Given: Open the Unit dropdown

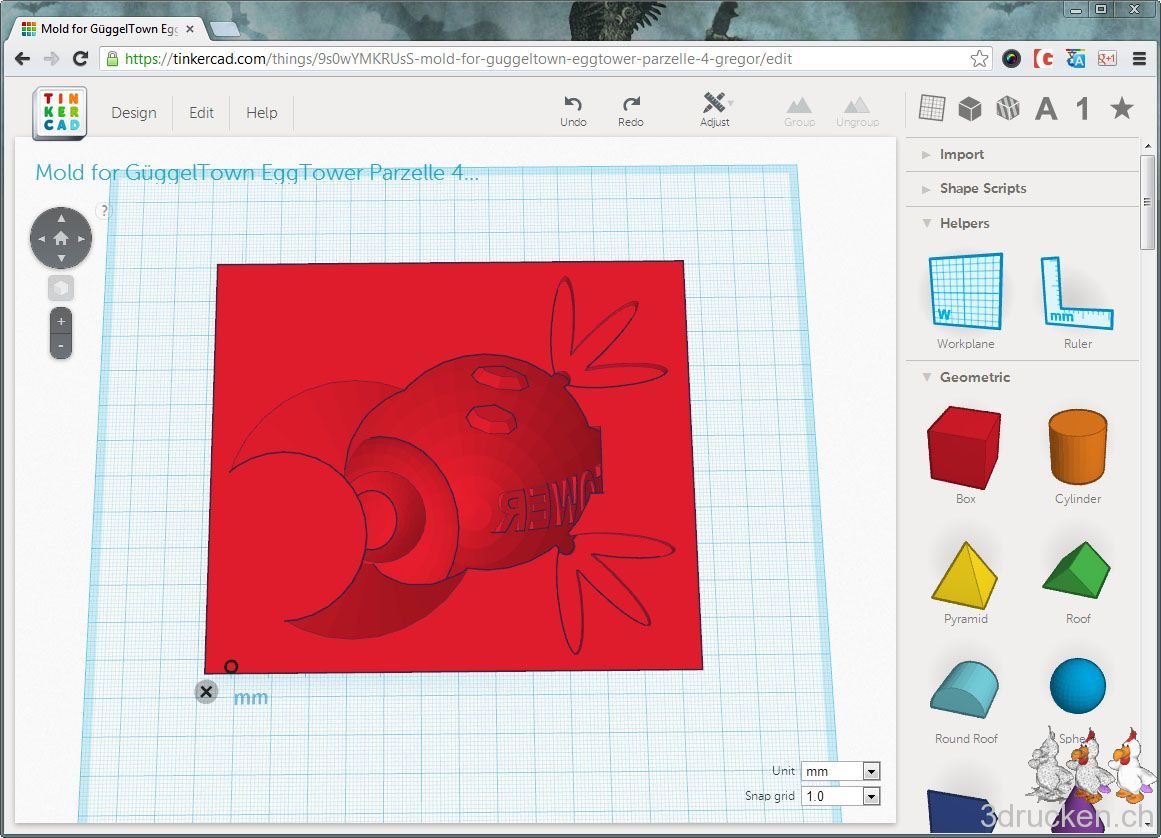Looking at the screenshot, I should coord(840,771).
